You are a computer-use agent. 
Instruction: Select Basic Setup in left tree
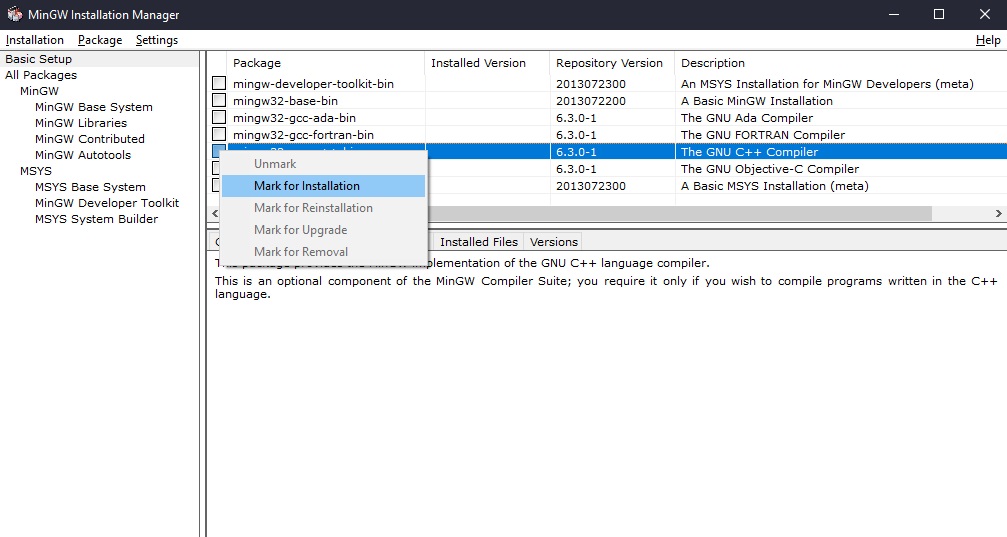click(39, 59)
